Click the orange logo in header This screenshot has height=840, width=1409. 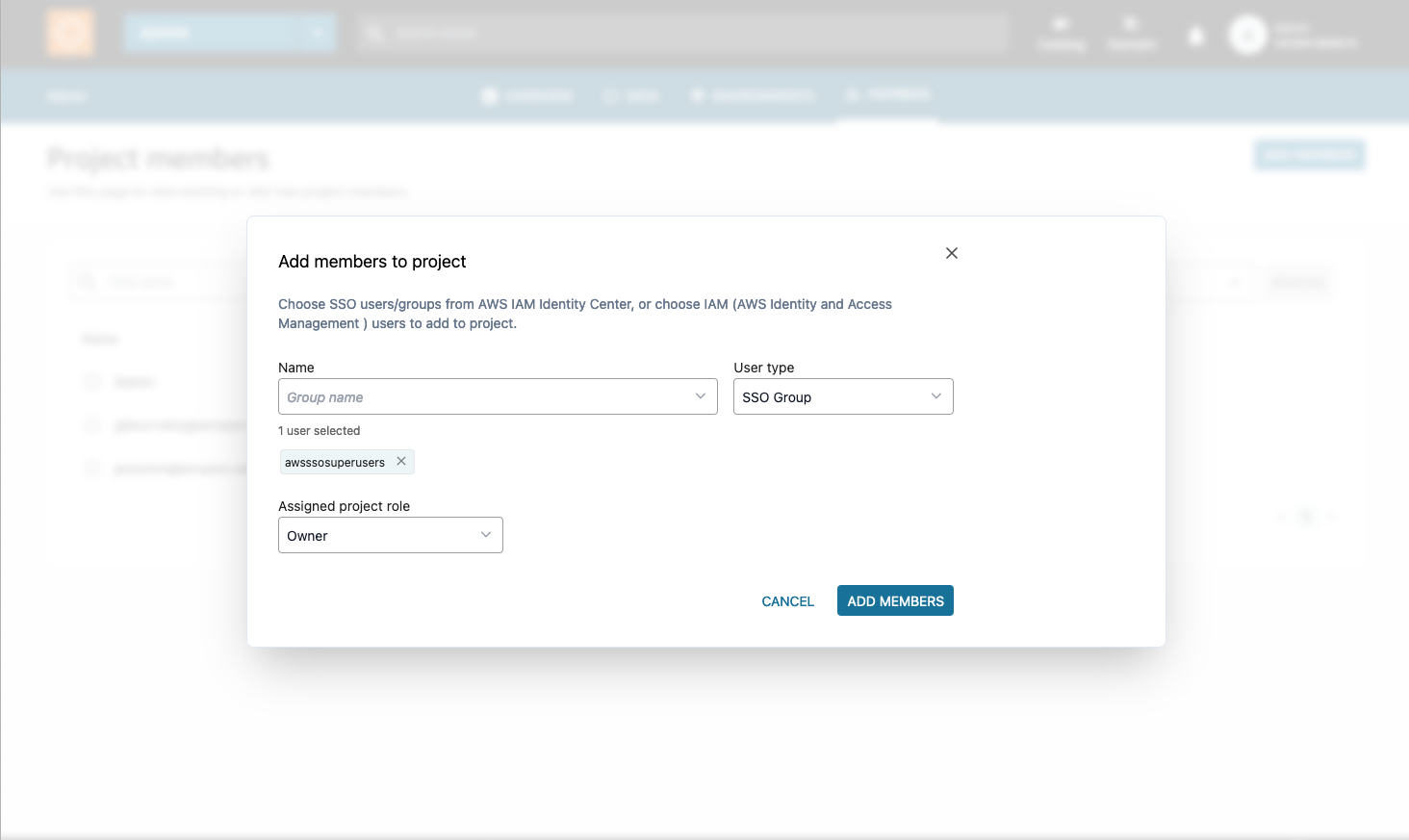tap(70, 33)
